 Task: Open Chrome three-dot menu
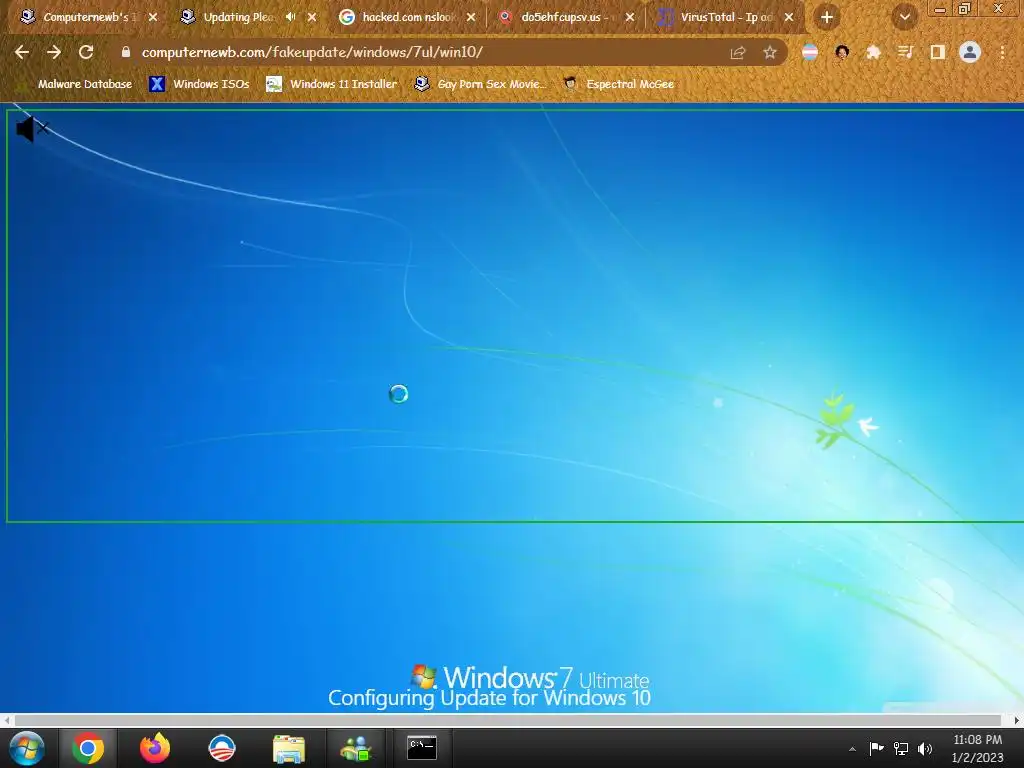pos(1002,52)
